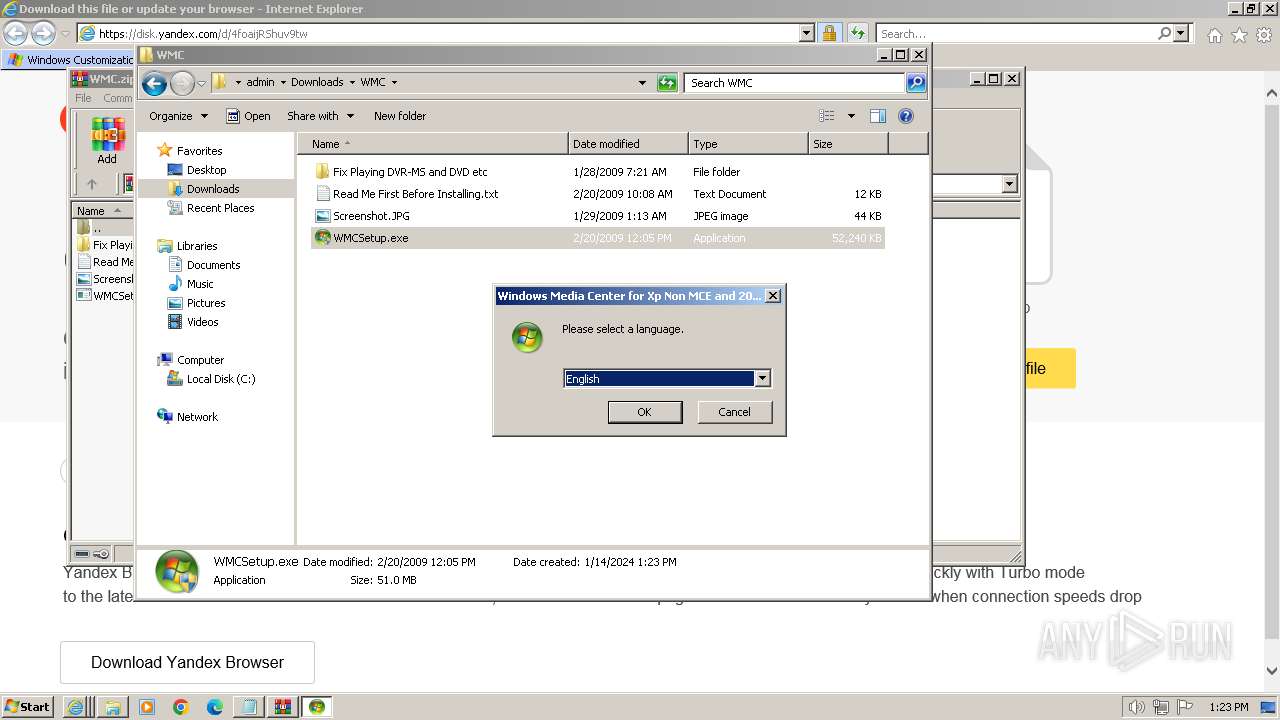
Task: Sort by Date modified column header
Action: 628,144
